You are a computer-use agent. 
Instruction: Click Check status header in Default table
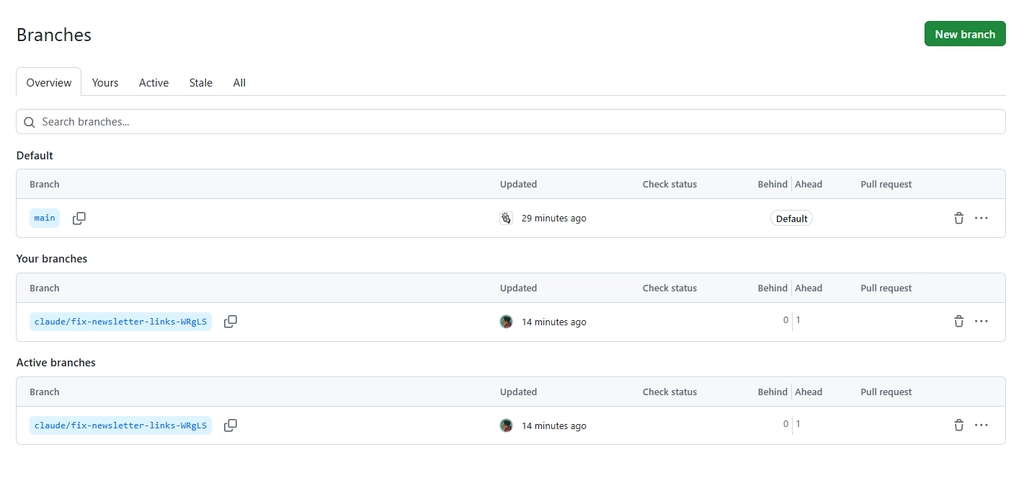[669, 184]
